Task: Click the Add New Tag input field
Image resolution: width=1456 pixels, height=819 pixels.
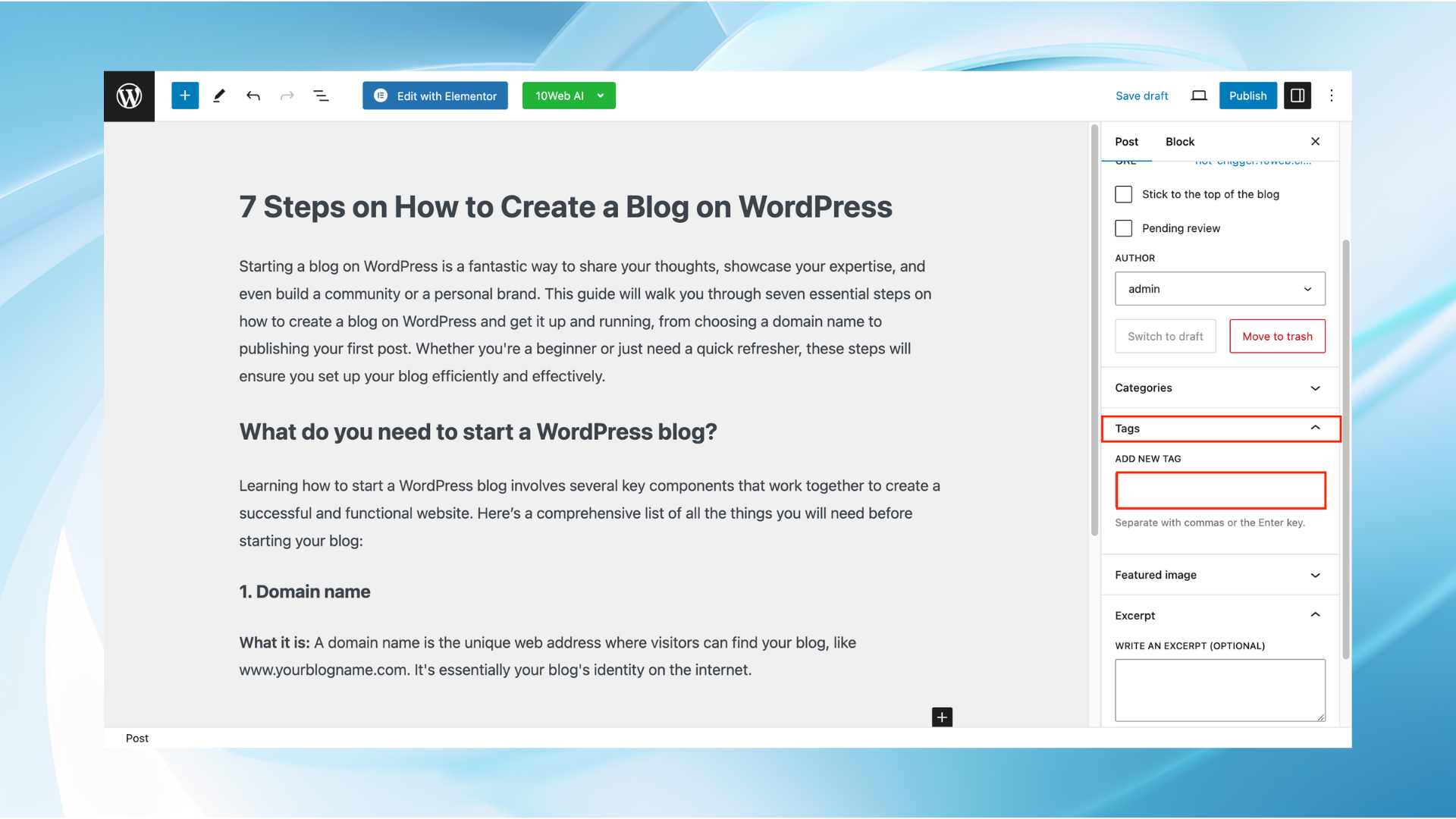Action: (1219, 491)
